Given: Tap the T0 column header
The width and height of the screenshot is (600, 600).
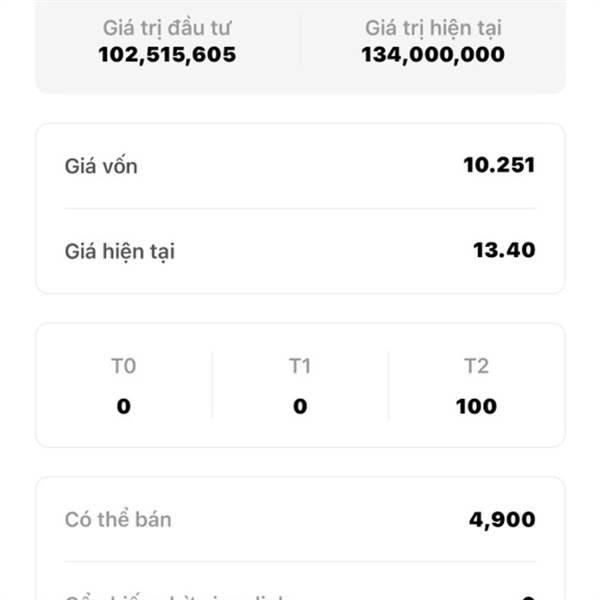Looking at the screenshot, I should click(x=123, y=367).
